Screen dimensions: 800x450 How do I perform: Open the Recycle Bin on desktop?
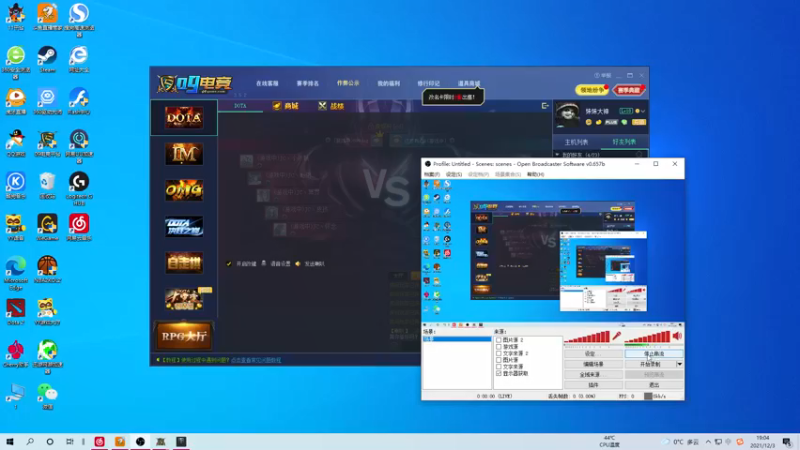[47, 185]
